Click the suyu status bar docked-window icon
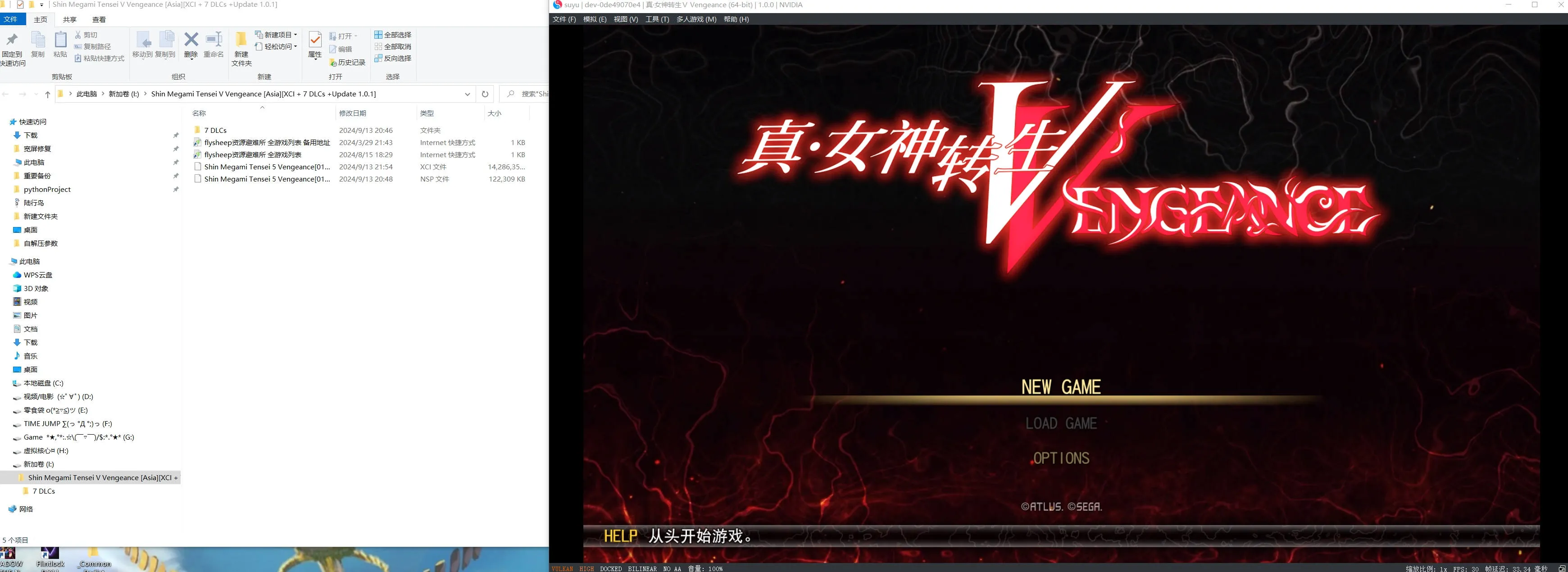The width and height of the screenshot is (1568, 572). (1561, 568)
